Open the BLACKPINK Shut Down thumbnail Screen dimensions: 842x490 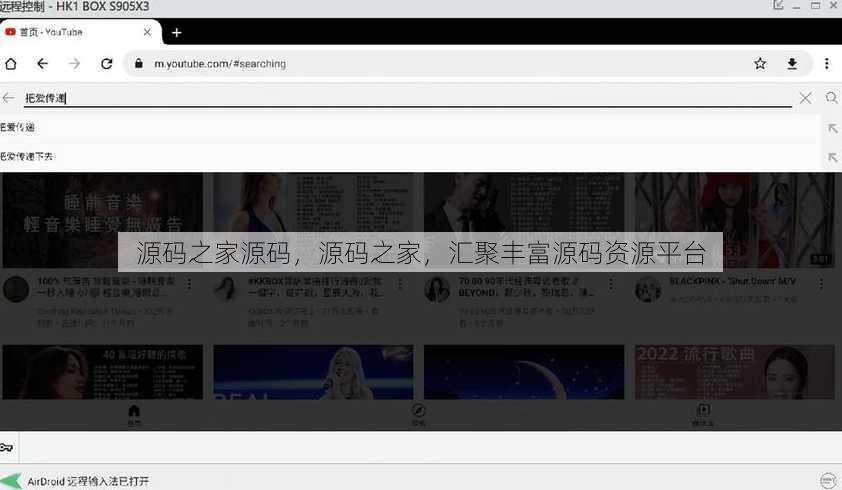tap(734, 220)
